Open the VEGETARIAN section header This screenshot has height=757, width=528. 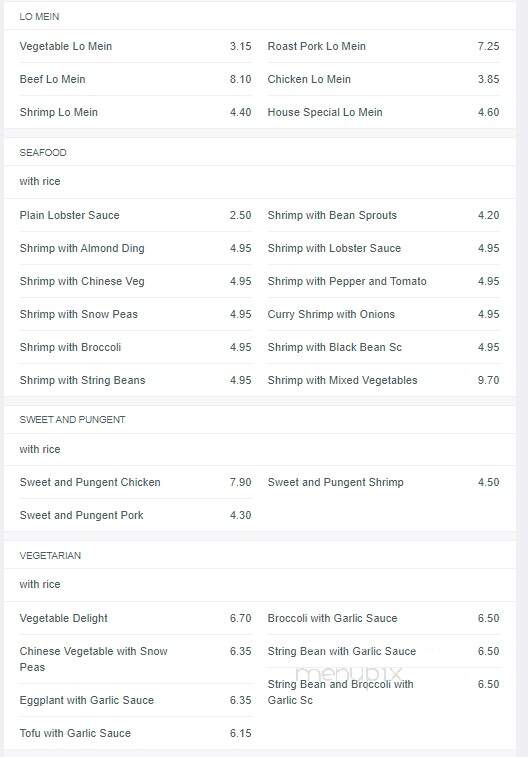tap(50, 556)
